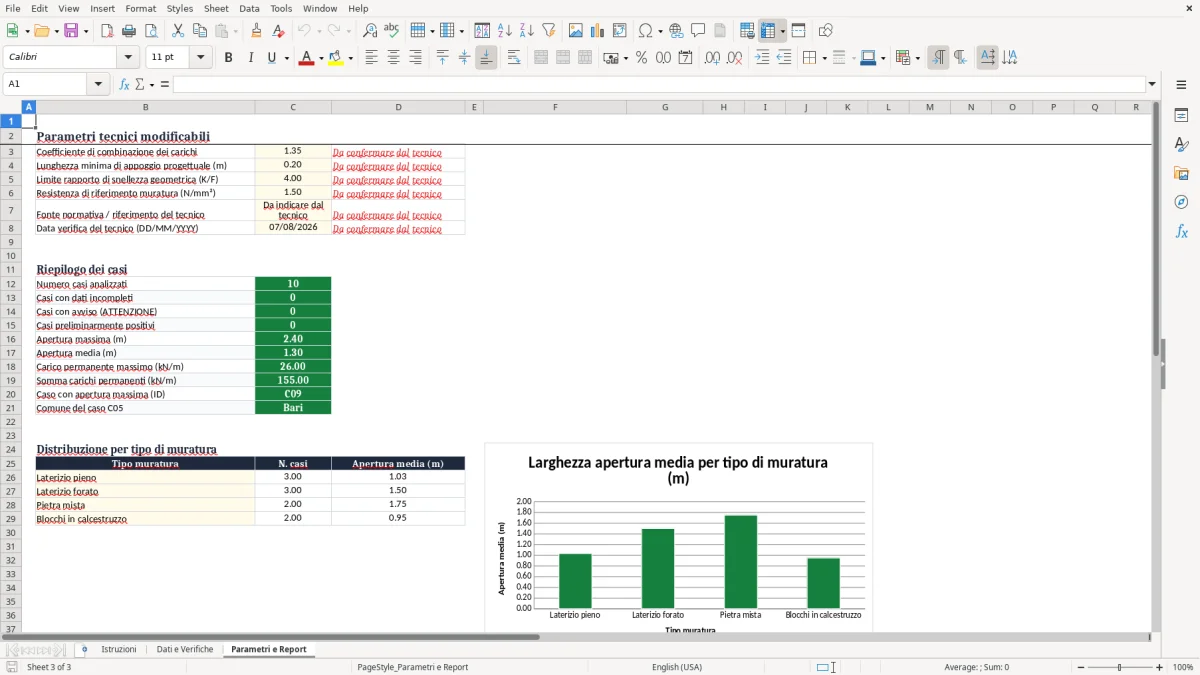Insert a chart
Viewport: 1200px width, 675px height.
click(x=598, y=31)
